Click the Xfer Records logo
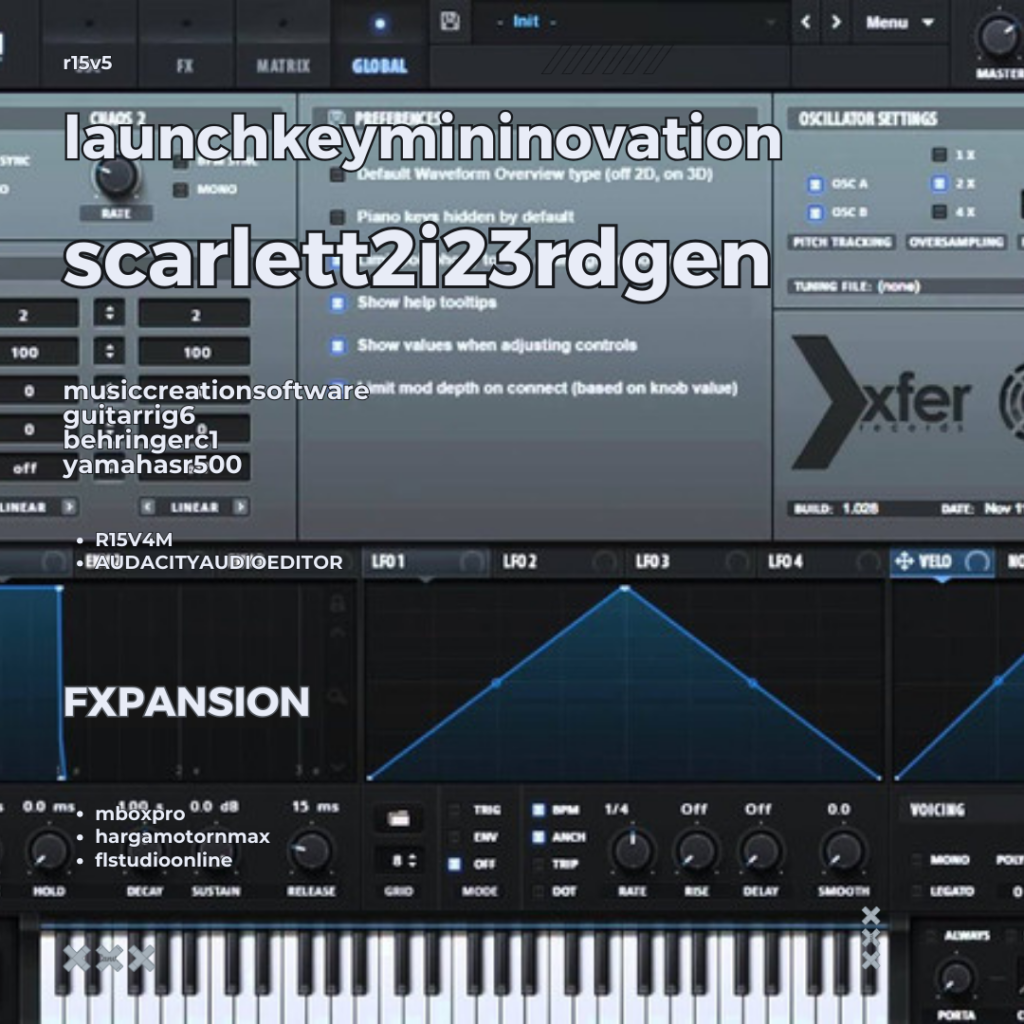This screenshot has width=1024, height=1024. pyautogui.click(x=881, y=402)
